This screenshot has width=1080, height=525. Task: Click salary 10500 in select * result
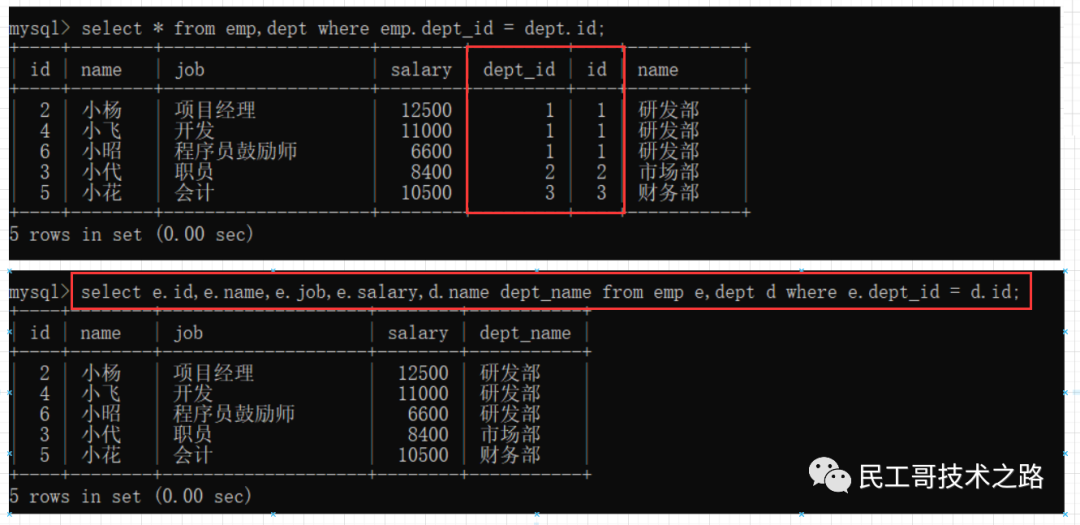pos(426,192)
